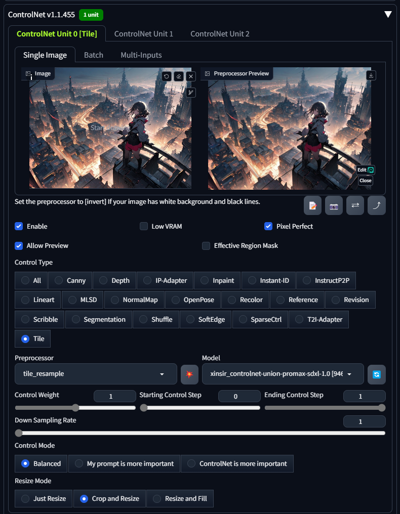Select the Instant-ID control type
This screenshot has width=400, height=514.
click(x=268, y=280)
